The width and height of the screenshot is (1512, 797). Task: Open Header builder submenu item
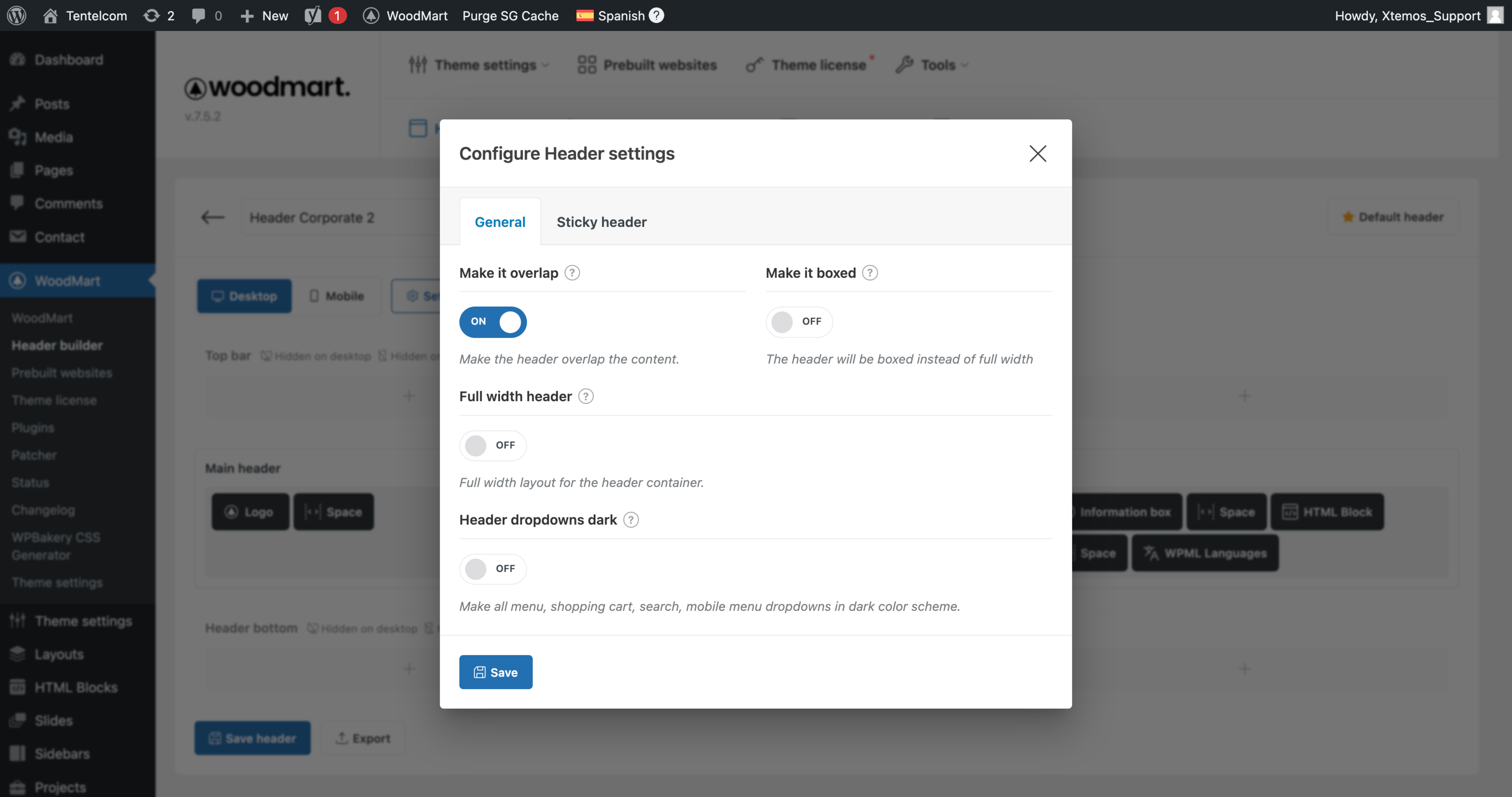(57, 345)
